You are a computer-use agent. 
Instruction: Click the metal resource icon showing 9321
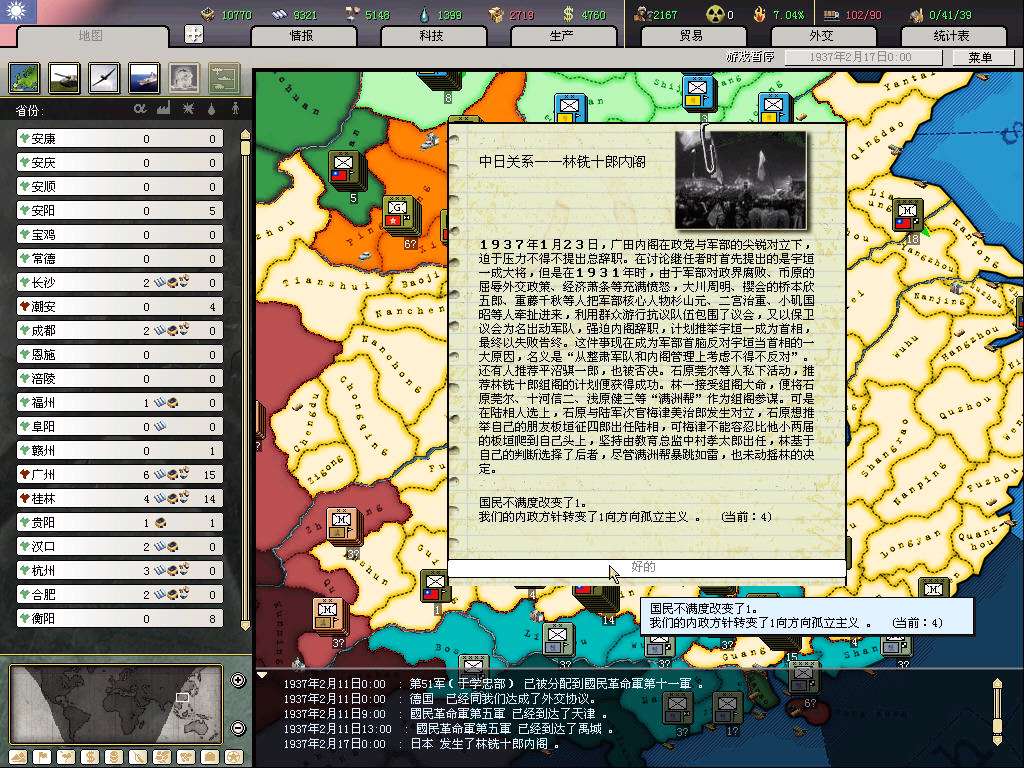[280, 14]
